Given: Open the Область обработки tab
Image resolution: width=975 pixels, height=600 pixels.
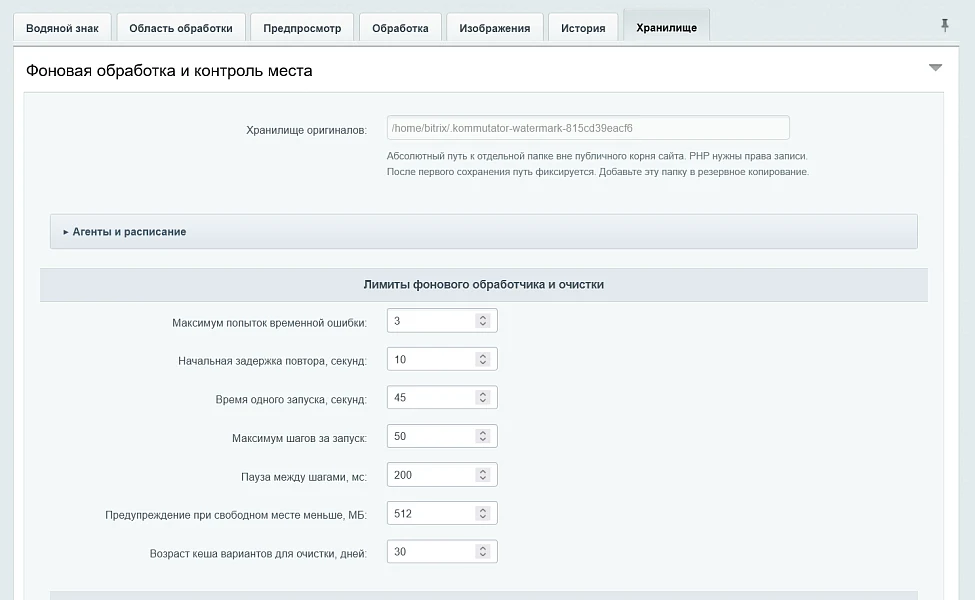Looking at the screenshot, I should click(181, 27).
